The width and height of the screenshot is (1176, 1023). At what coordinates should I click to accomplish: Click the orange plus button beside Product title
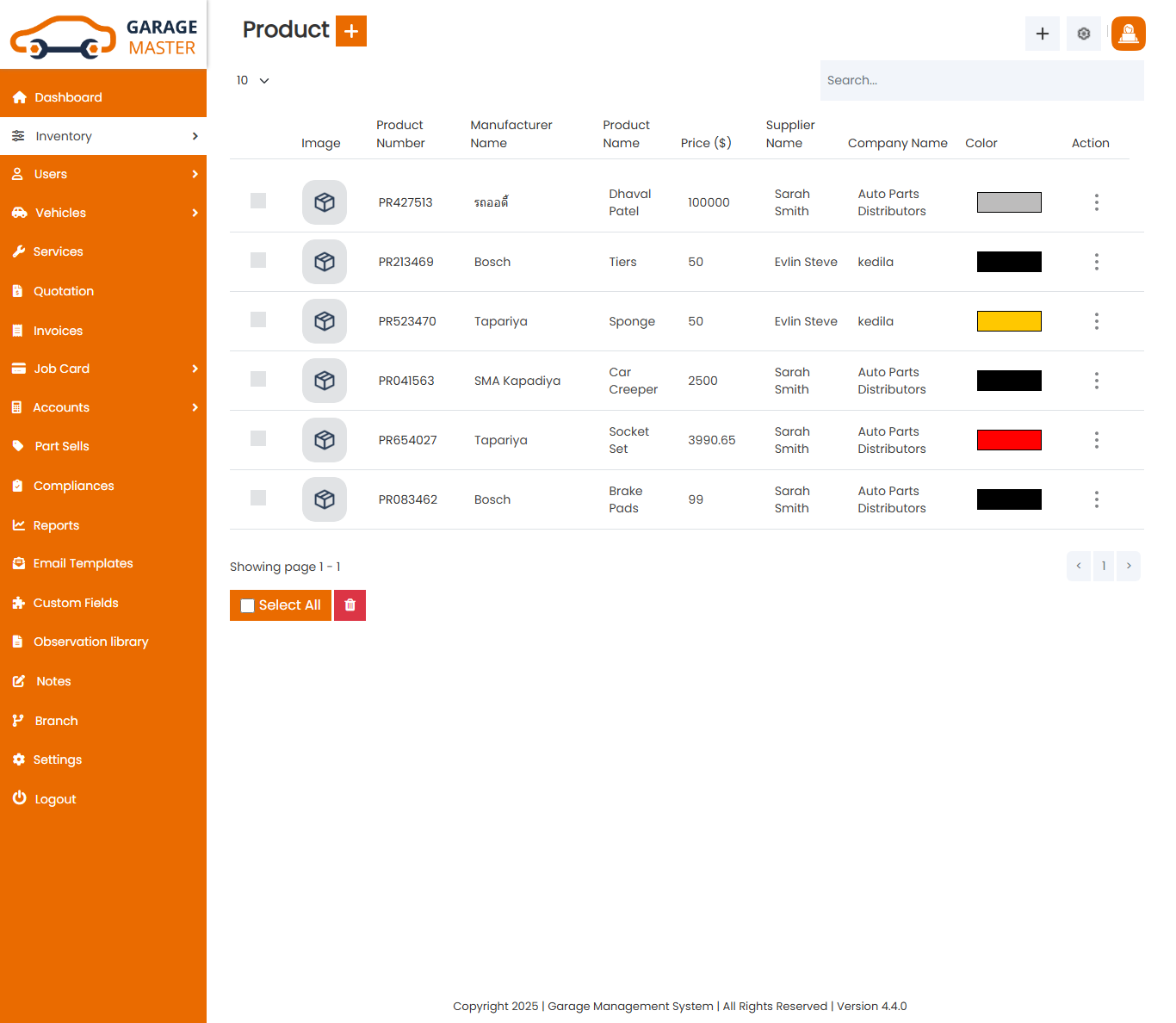(x=350, y=30)
